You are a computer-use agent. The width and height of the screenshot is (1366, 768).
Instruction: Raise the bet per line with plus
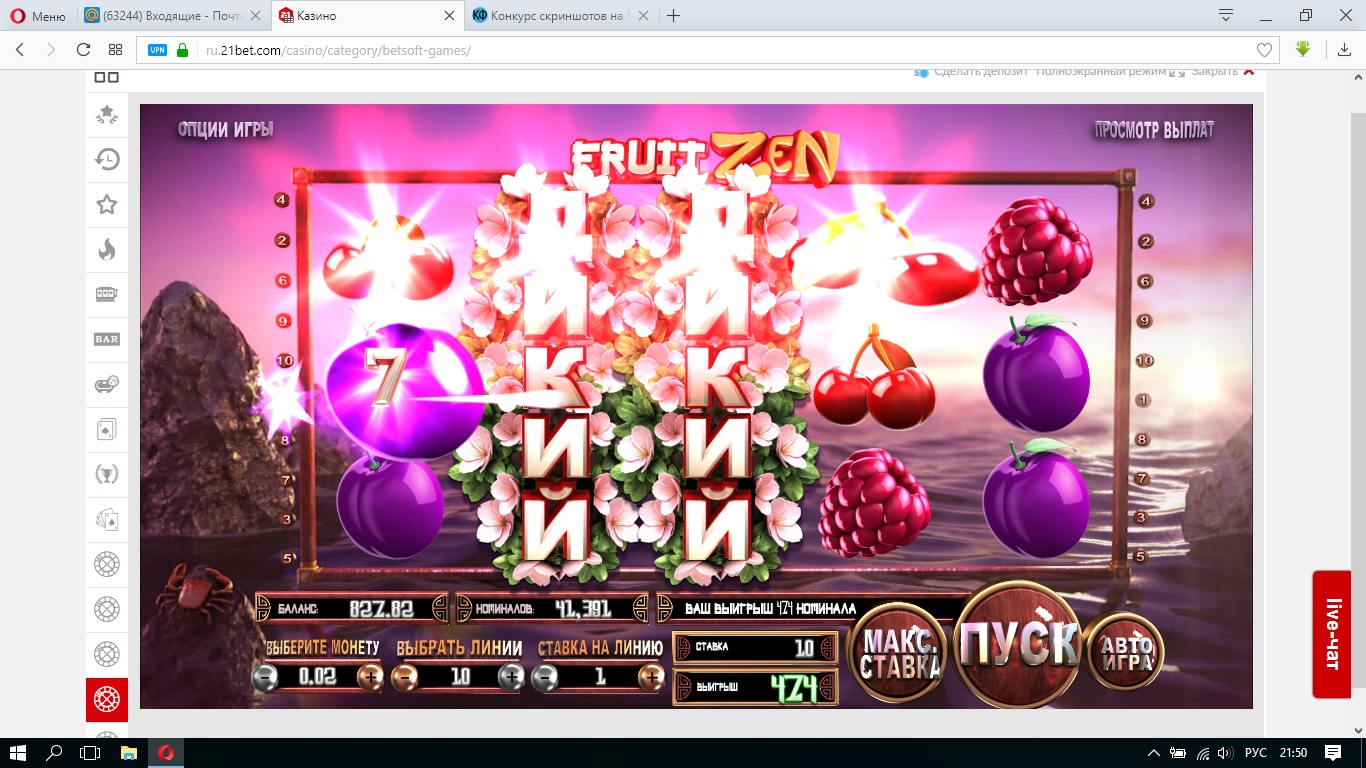pyautogui.click(x=651, y=677)
